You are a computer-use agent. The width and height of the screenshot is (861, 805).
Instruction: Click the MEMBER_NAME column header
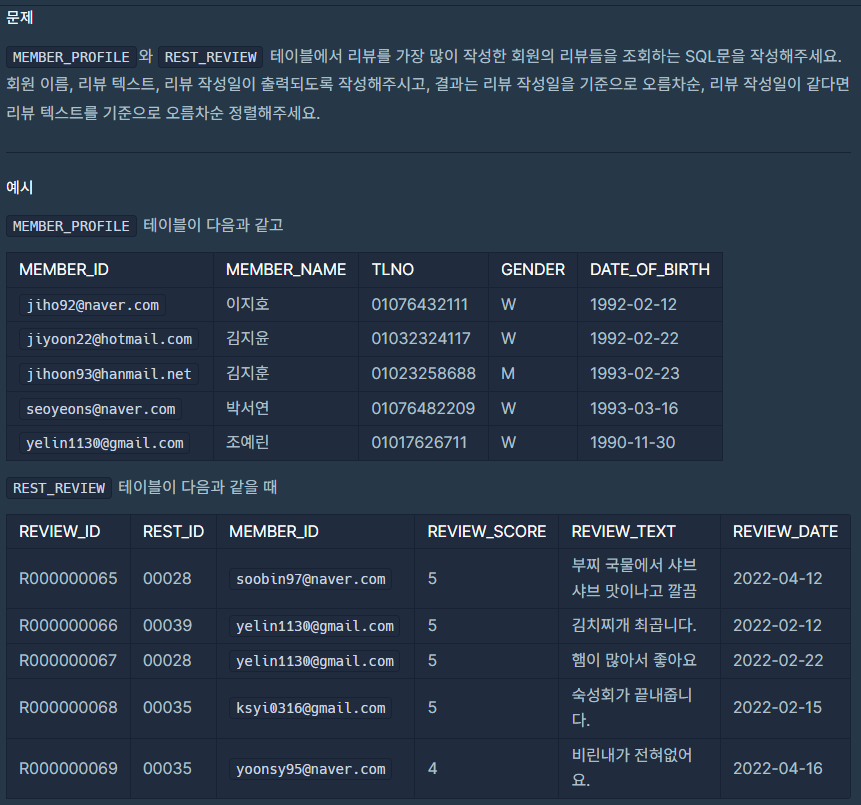click(286, 269)
